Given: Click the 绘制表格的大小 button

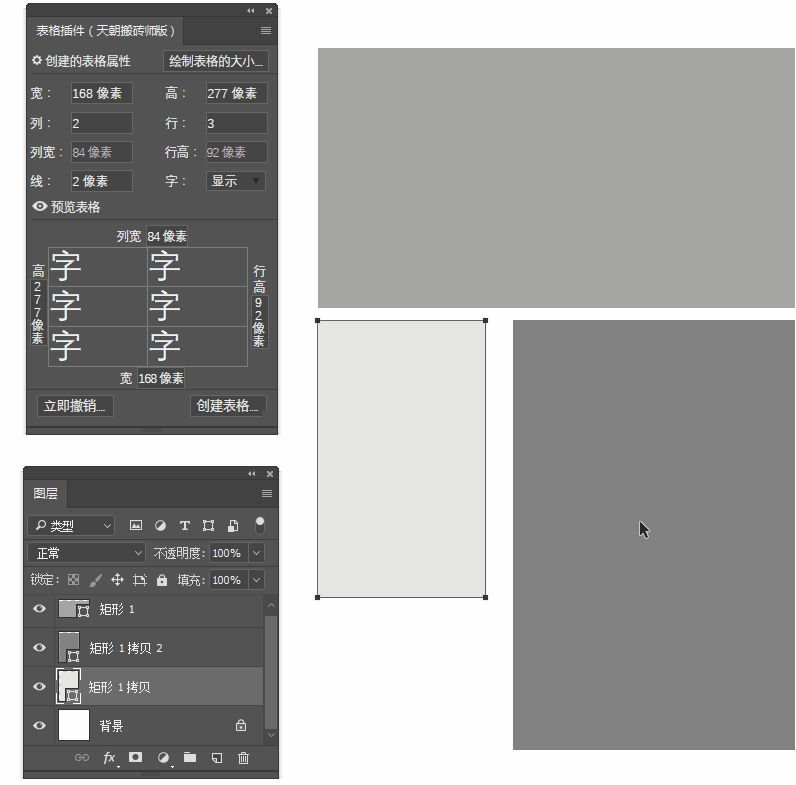Looking at the screenshot, I should [x=216, y=61].
